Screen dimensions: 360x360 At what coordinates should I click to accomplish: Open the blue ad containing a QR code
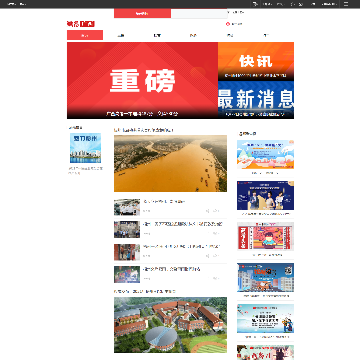[265, 277]
